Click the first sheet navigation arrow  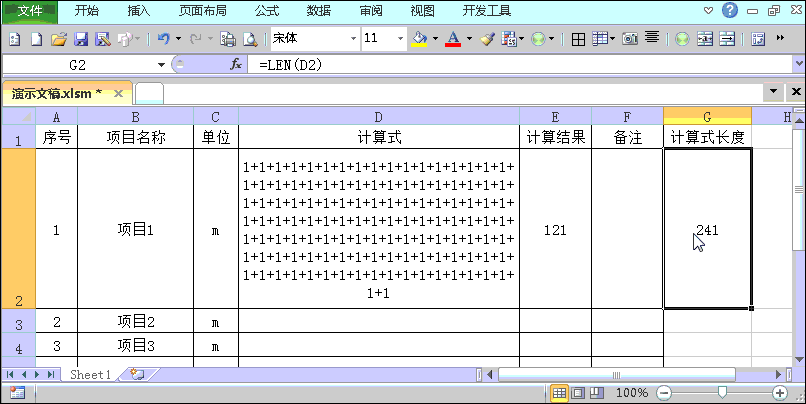click(x=11, y=374)
